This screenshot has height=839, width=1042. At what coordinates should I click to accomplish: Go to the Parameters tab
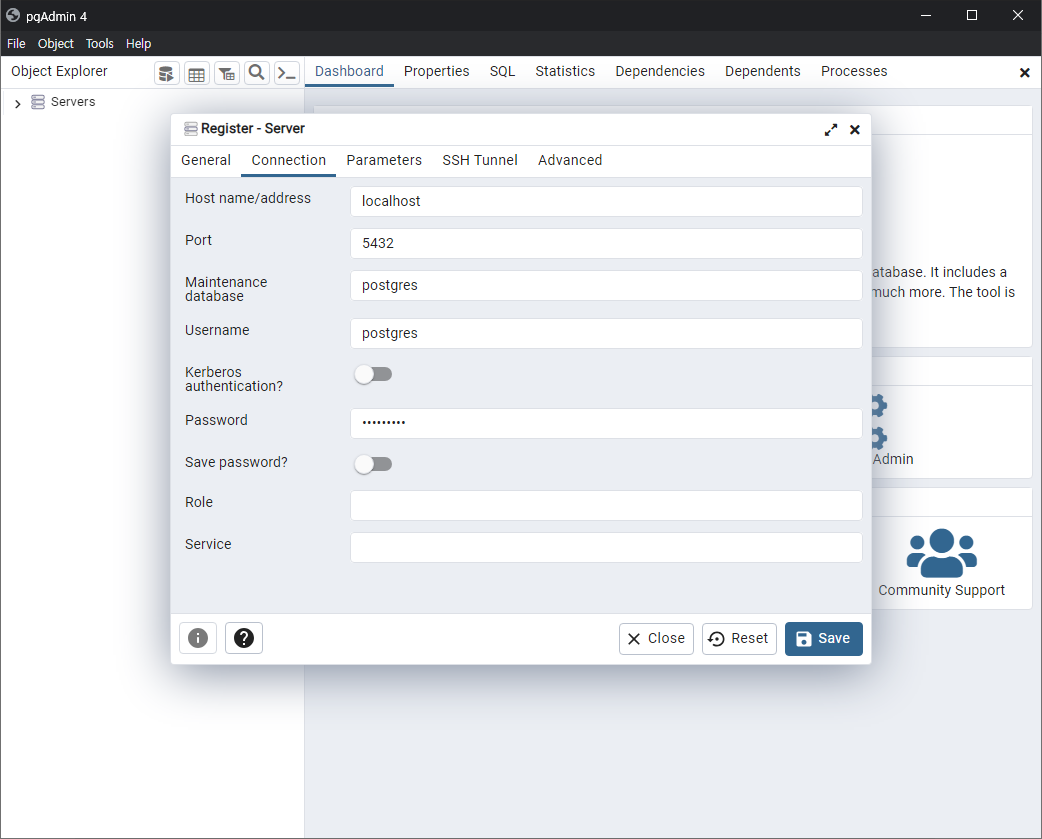(x=384, y=160)
